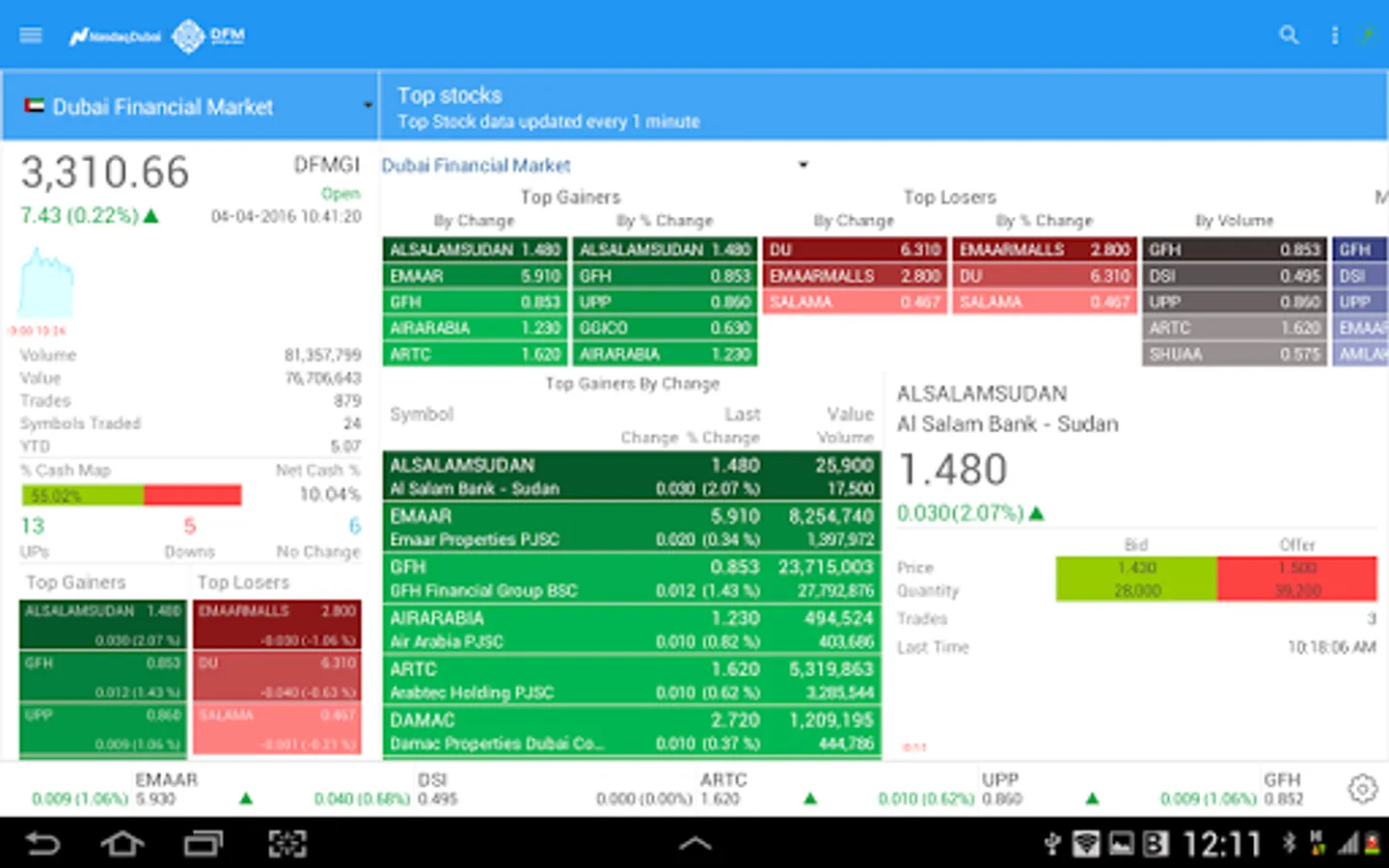This screenshot has width=1389, height=868.
Task: Tap the 3,310.66 index value
Action: [x=105, y=173]
